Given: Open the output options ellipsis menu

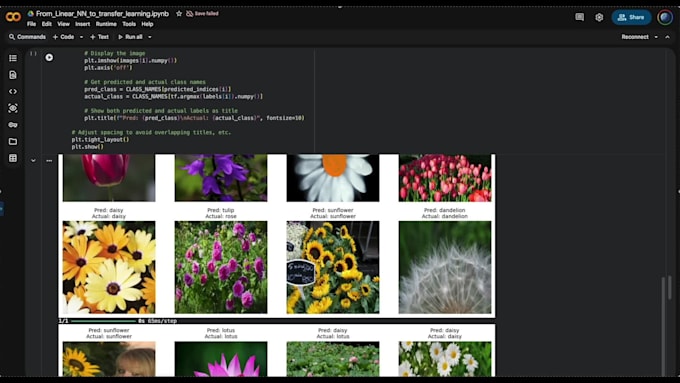Looking at the screenshot, I should click(x=49, y=160).
